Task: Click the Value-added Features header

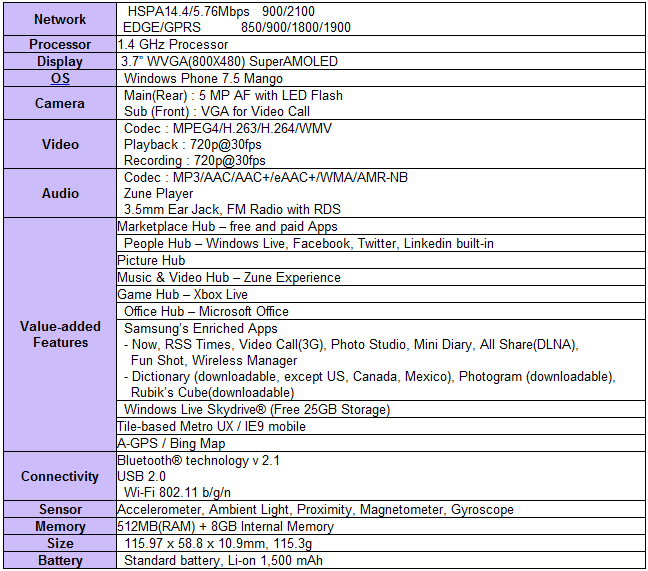Action: (60, 335)
